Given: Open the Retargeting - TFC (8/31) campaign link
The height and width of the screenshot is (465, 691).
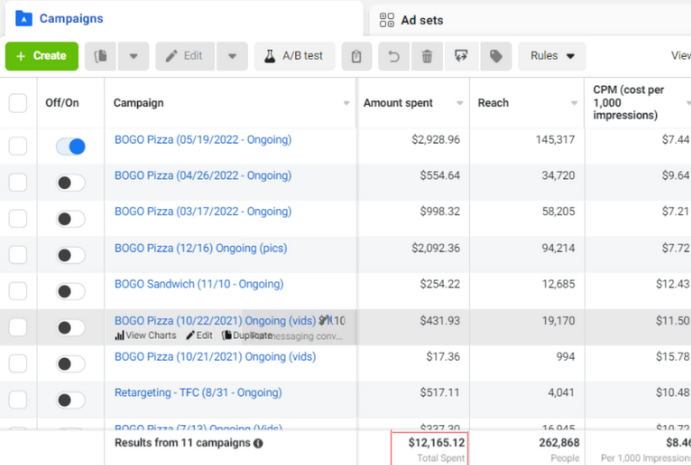Looking at the screenshot, I should (x=197, y=392).
